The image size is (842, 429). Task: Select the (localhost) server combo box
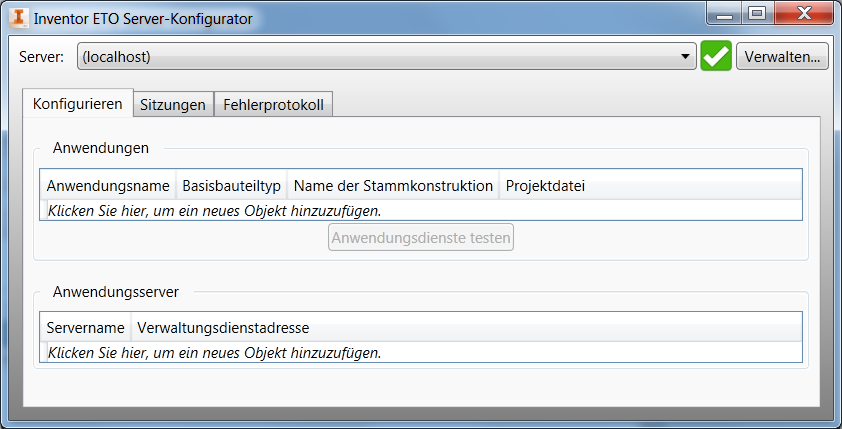[x=380, y=57]
